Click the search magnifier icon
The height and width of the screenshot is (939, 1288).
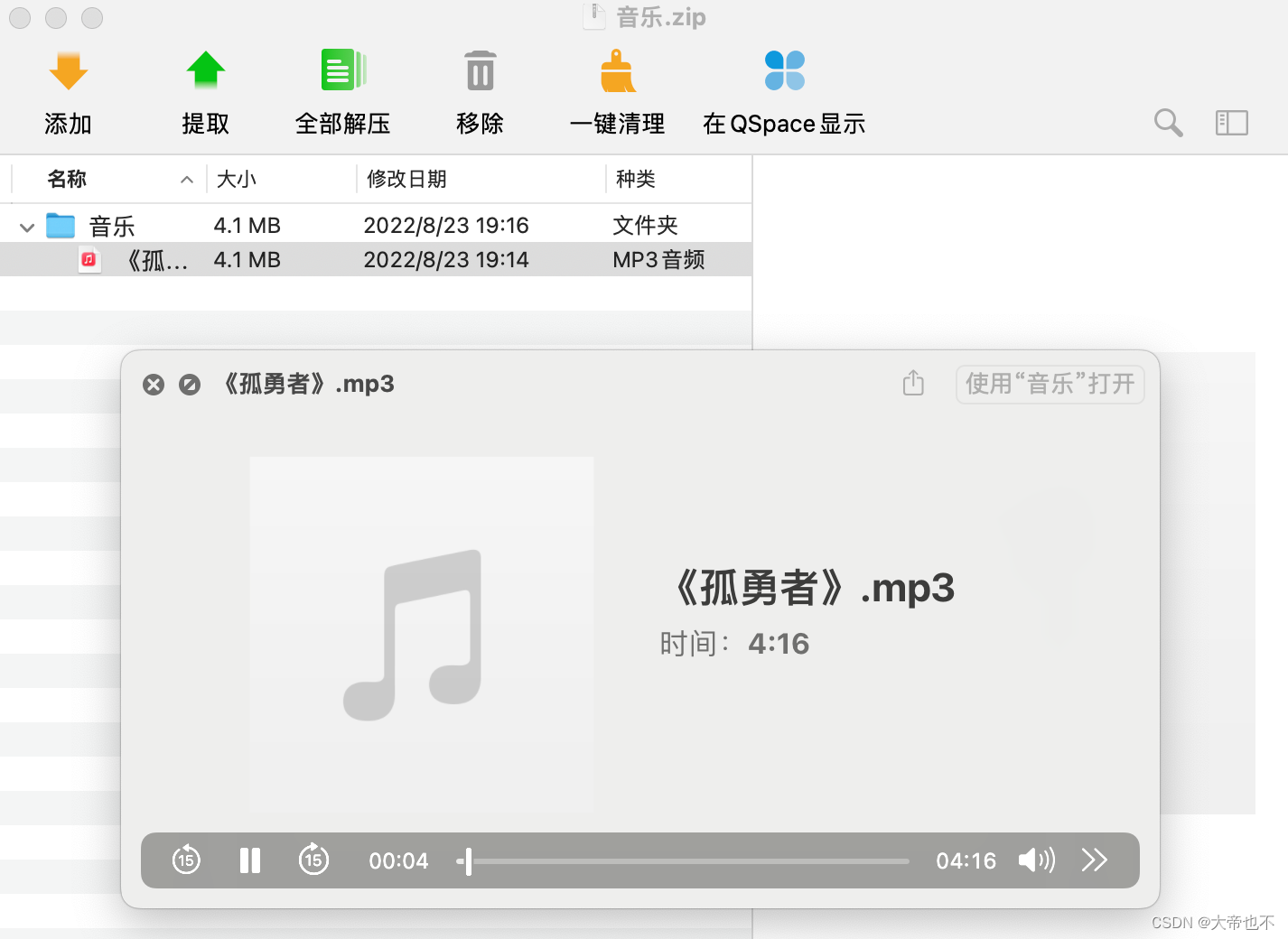click(1168, 123)
